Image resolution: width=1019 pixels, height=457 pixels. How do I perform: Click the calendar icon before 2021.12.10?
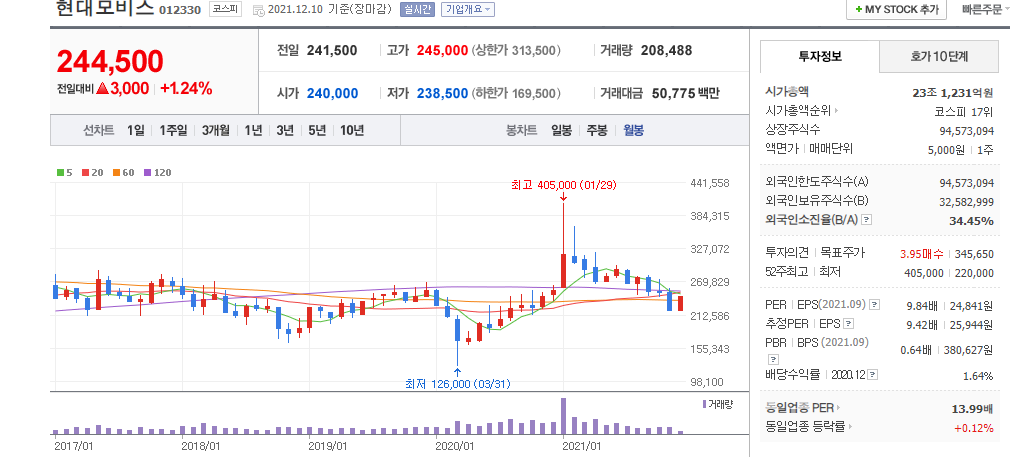pos(258,10)
